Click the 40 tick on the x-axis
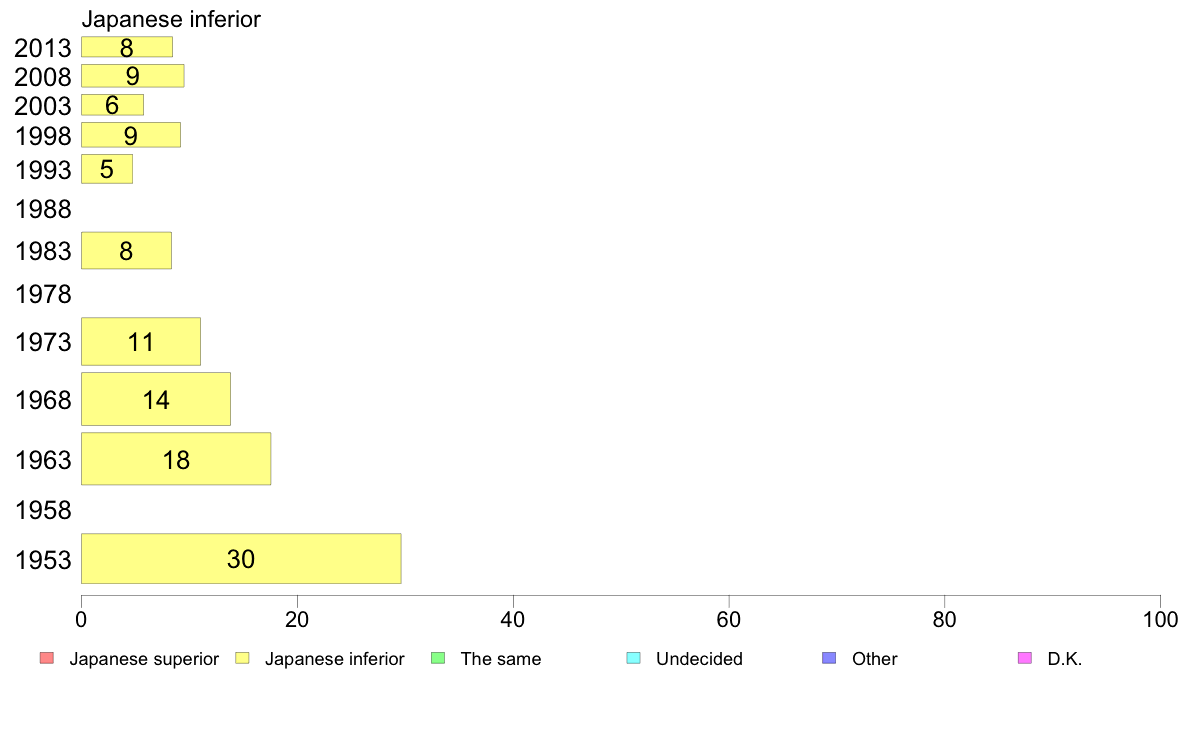Screen dimensions: 1188x736 (513, 619)
